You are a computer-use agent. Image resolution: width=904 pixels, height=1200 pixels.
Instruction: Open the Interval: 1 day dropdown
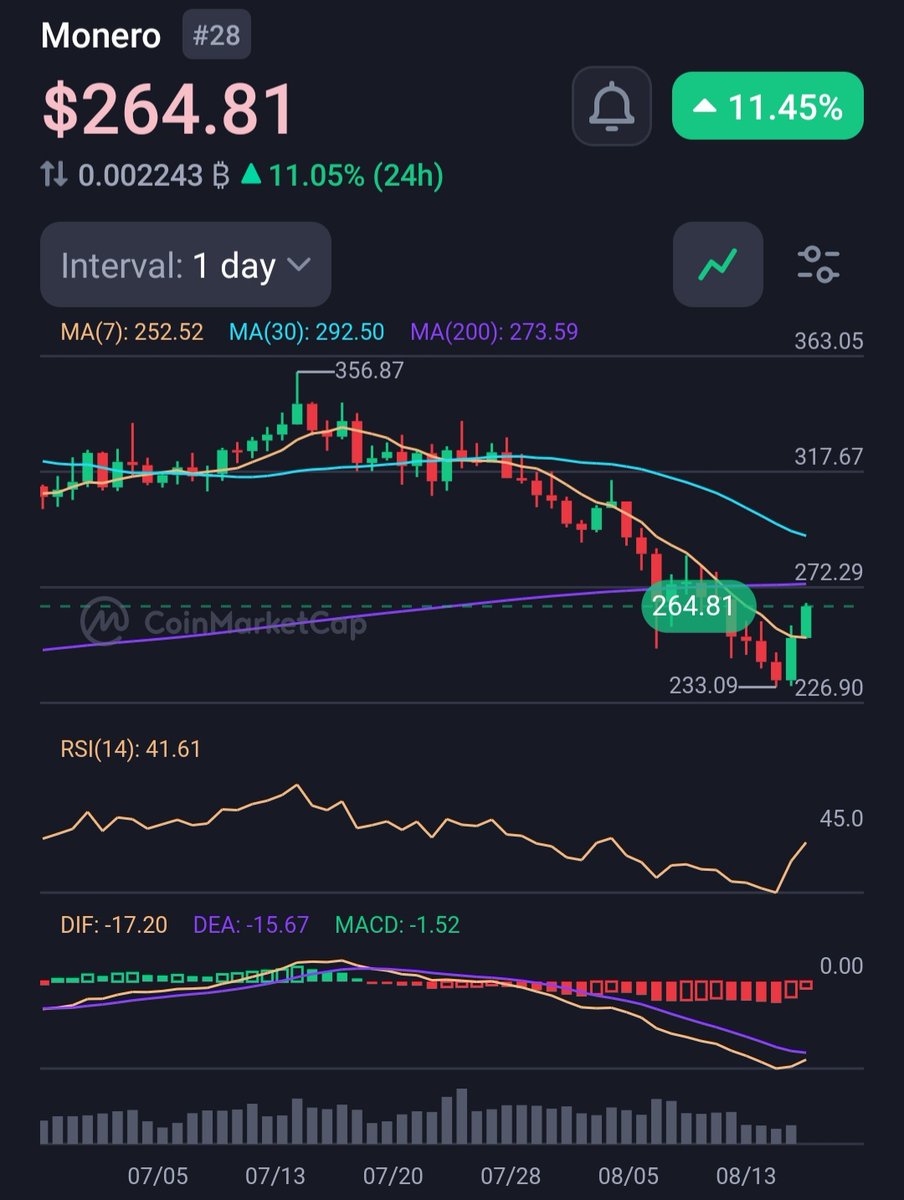[x=185, y=265]
